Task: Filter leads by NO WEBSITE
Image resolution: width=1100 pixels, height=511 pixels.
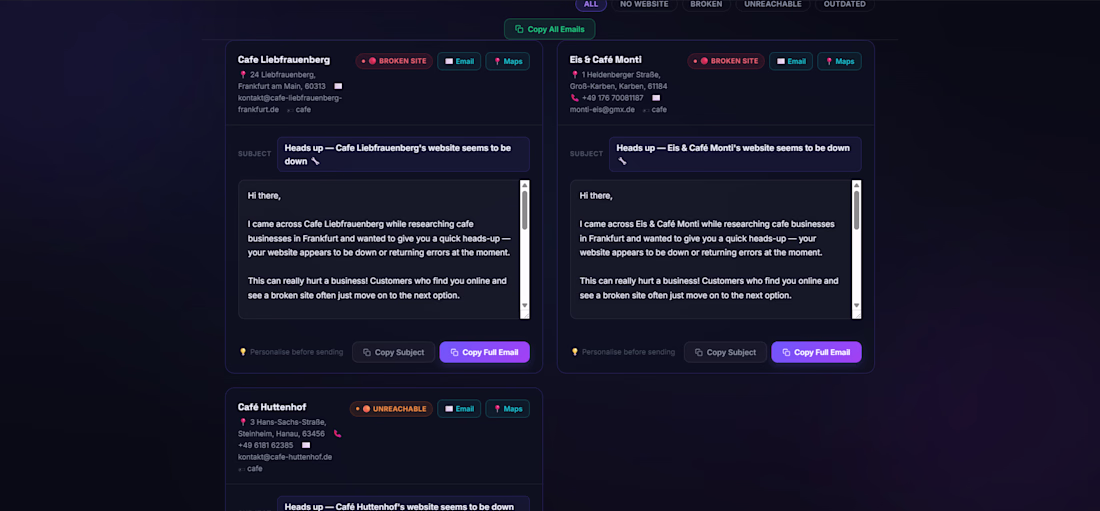Action: 644,4
